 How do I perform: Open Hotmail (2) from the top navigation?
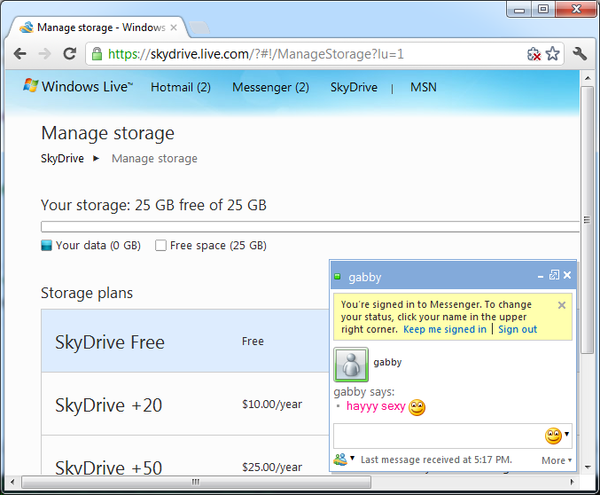pyautogui.click(x=180, y=87)
